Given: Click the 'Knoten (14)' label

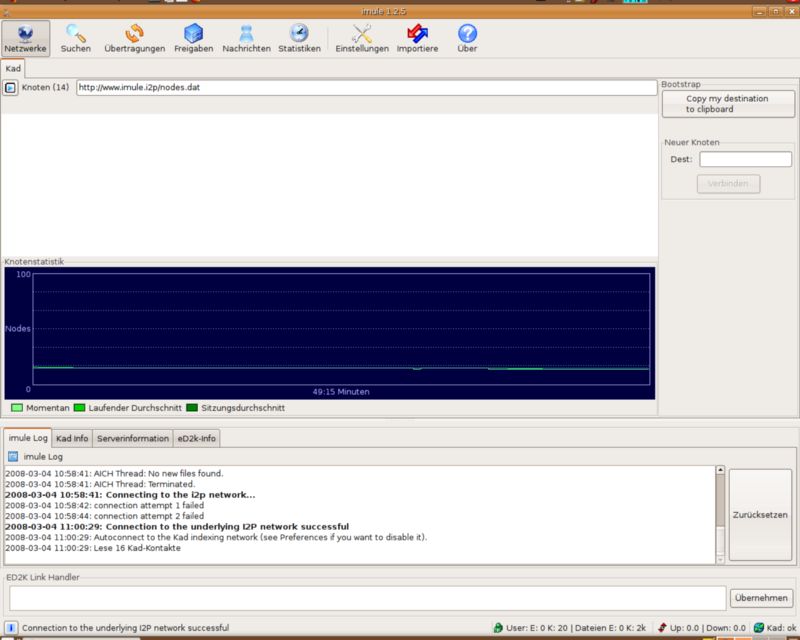Looking at the screenshot, I should (x=45, y=87).
